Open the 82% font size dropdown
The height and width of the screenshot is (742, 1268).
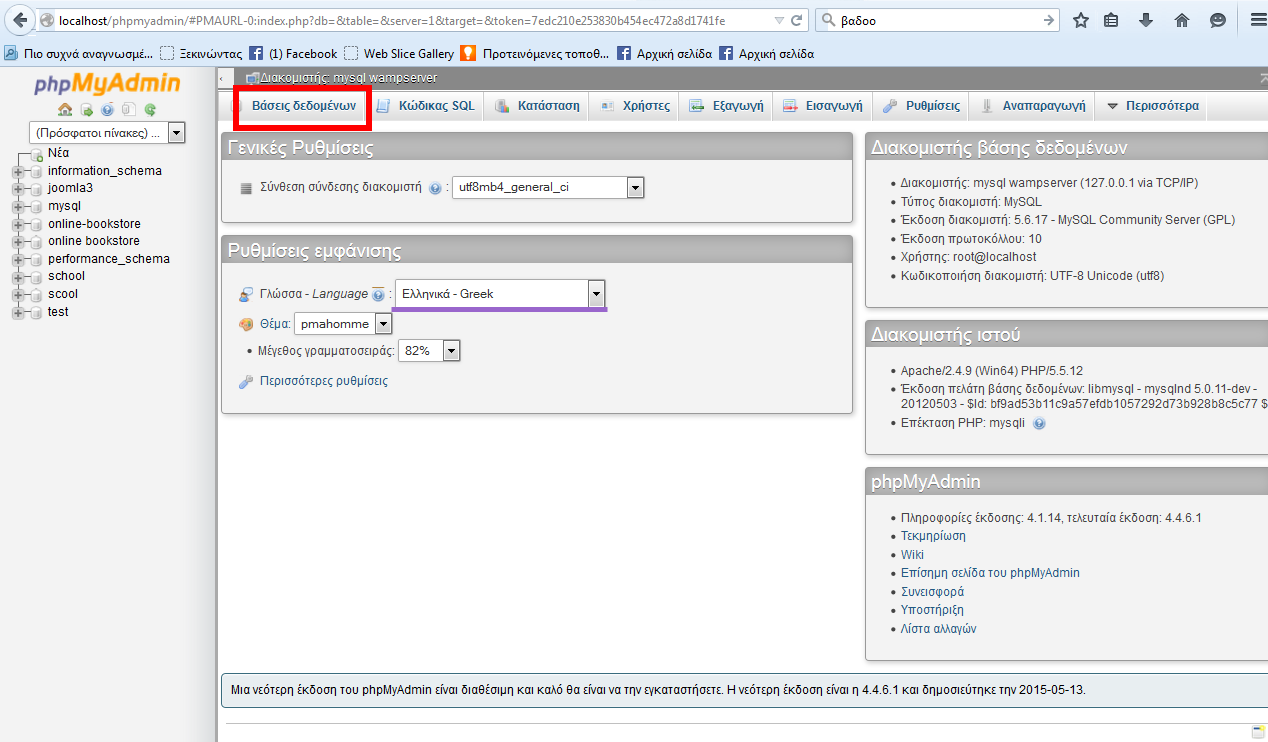tap(429, 351)
